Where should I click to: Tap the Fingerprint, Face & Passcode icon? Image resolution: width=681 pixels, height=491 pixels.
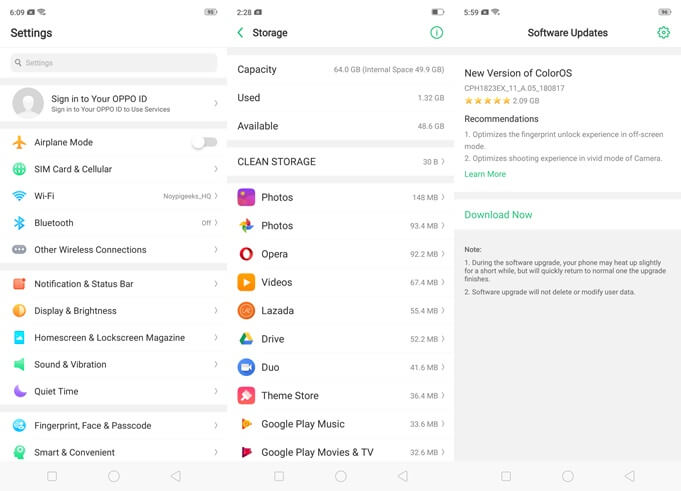pos(19,425)
